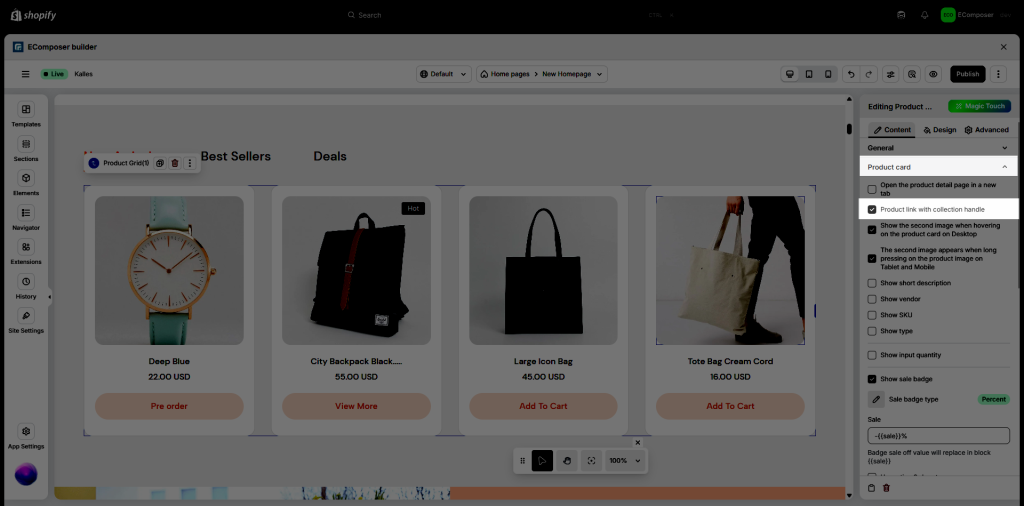Select the Deals tab on the page
The width and height of the screenshot is (1024, 506).
coord(330,156)
